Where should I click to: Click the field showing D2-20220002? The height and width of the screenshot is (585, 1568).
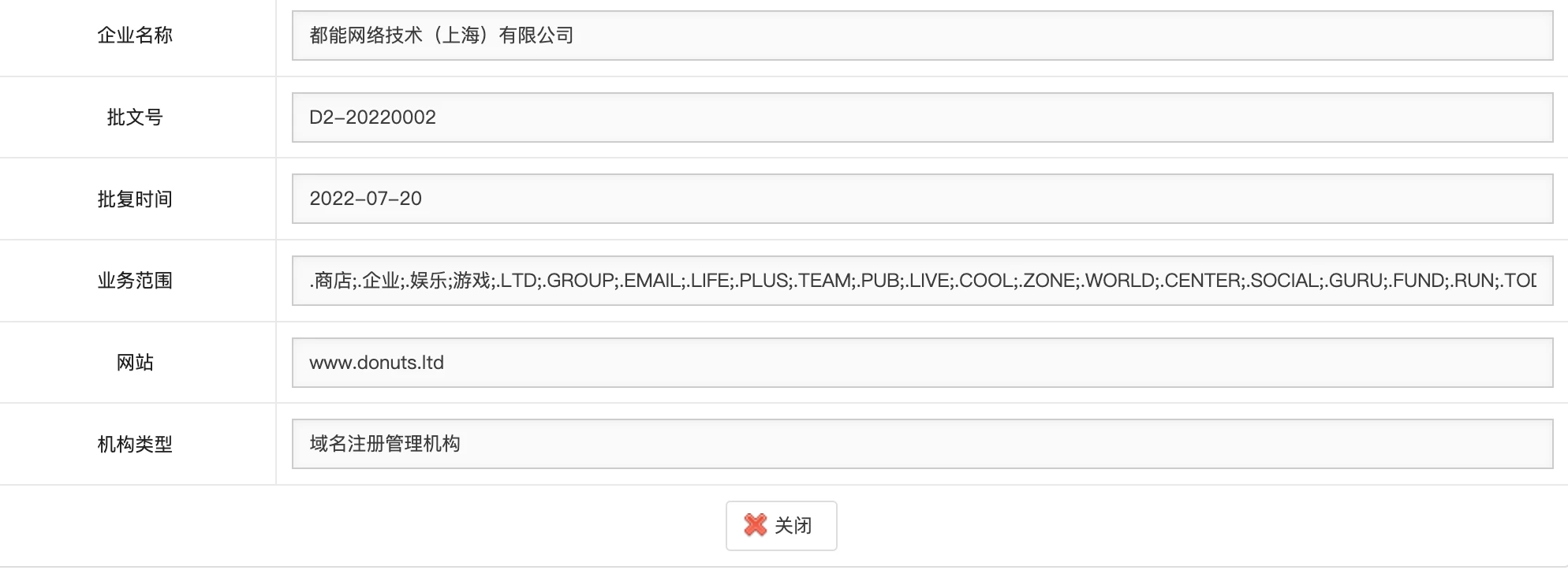pyautogui.click(x=921, y=117)
